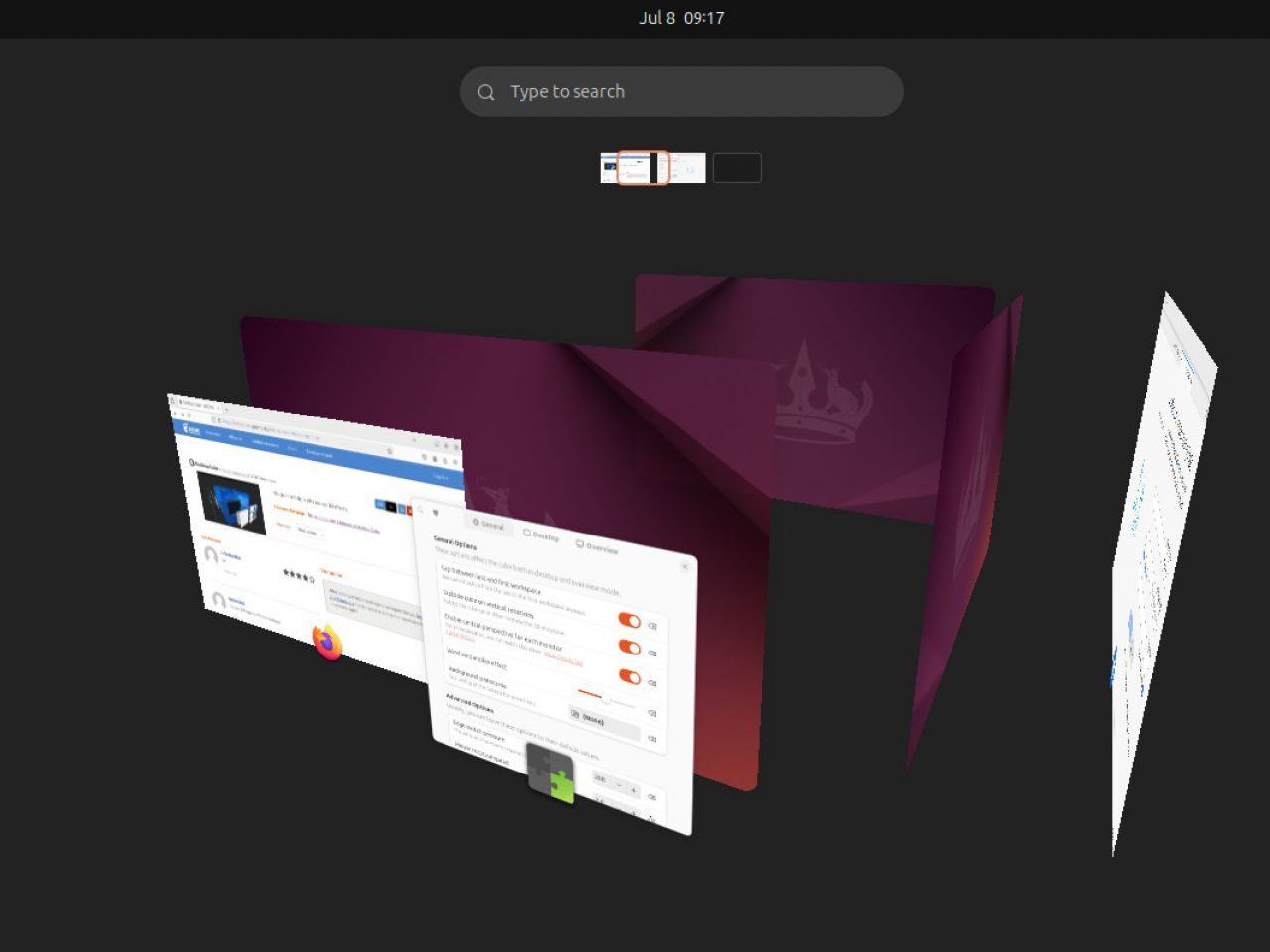1270x952 pixels.
Task: Click the Firefox icon on the browser window
Action: tap(327, 643)
